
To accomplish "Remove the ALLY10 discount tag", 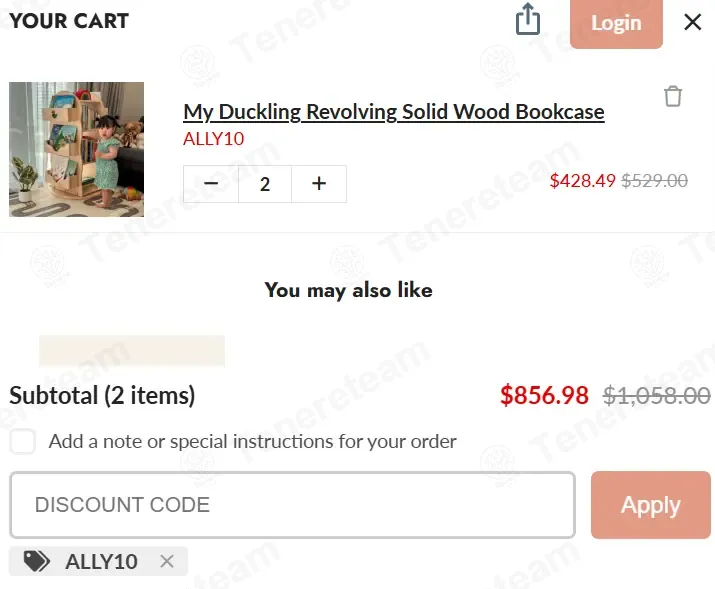I will 167,561.
